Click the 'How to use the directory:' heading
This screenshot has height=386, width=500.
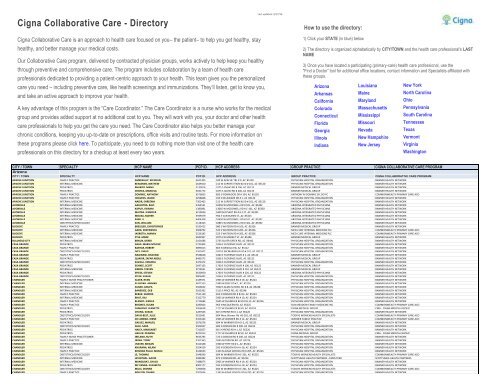tap(333, 28)
